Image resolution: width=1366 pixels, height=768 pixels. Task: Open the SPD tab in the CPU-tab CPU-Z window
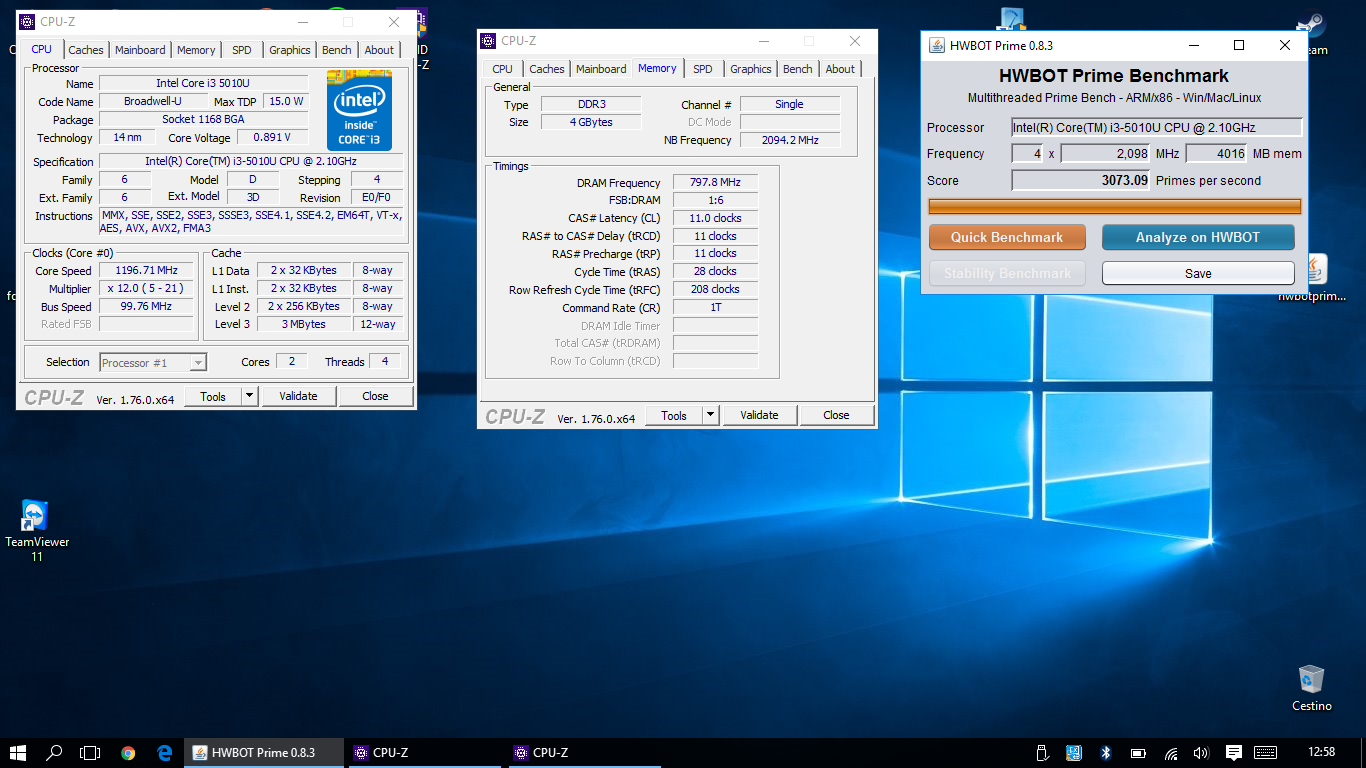coord(242,50)
